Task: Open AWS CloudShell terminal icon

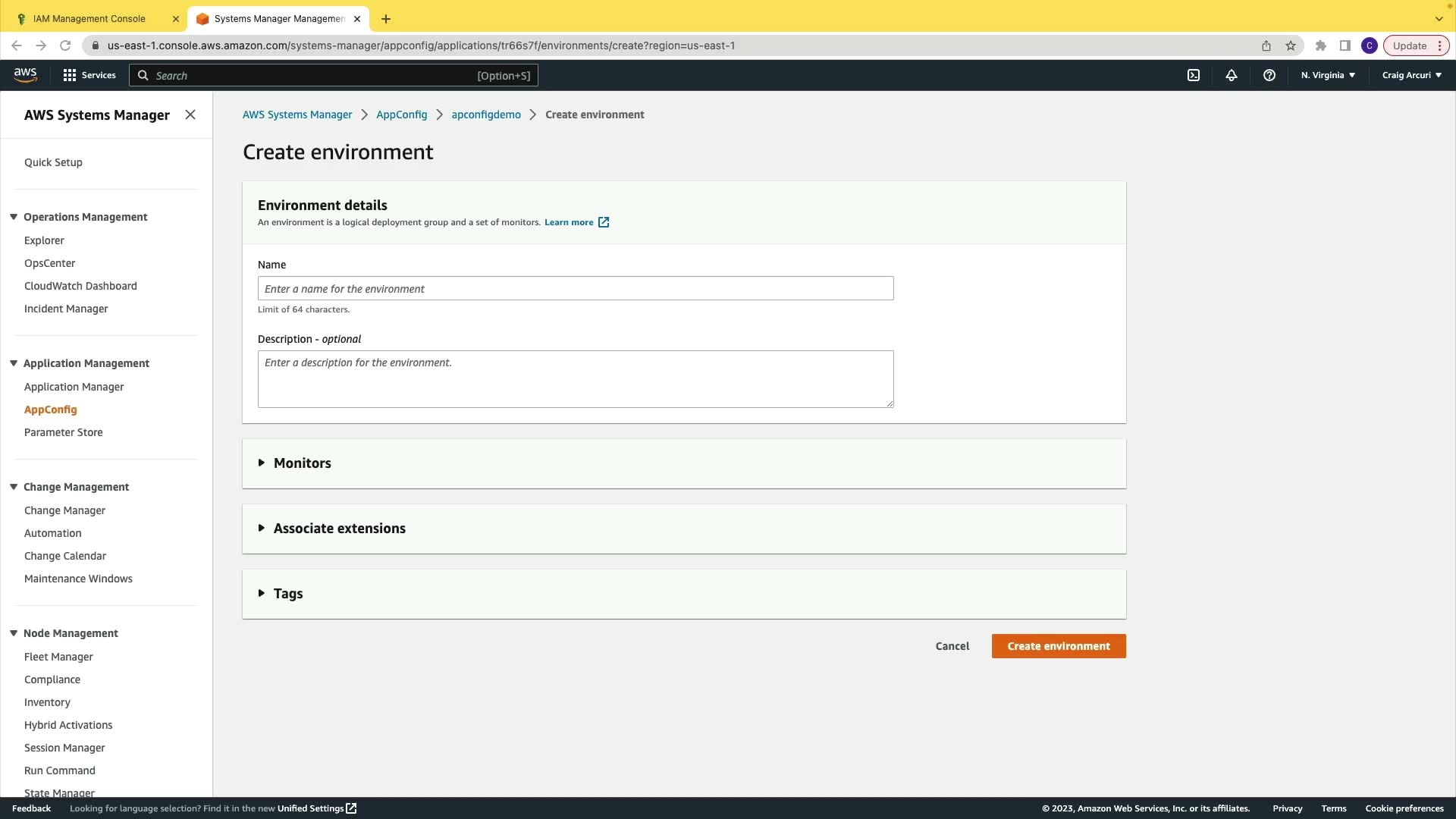Action: tap(1193, 75)
